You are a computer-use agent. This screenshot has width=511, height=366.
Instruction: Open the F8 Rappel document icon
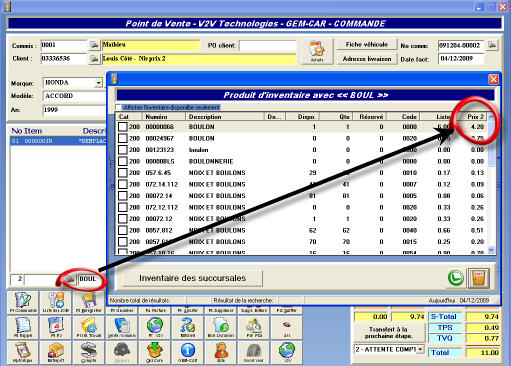[23, 327]
